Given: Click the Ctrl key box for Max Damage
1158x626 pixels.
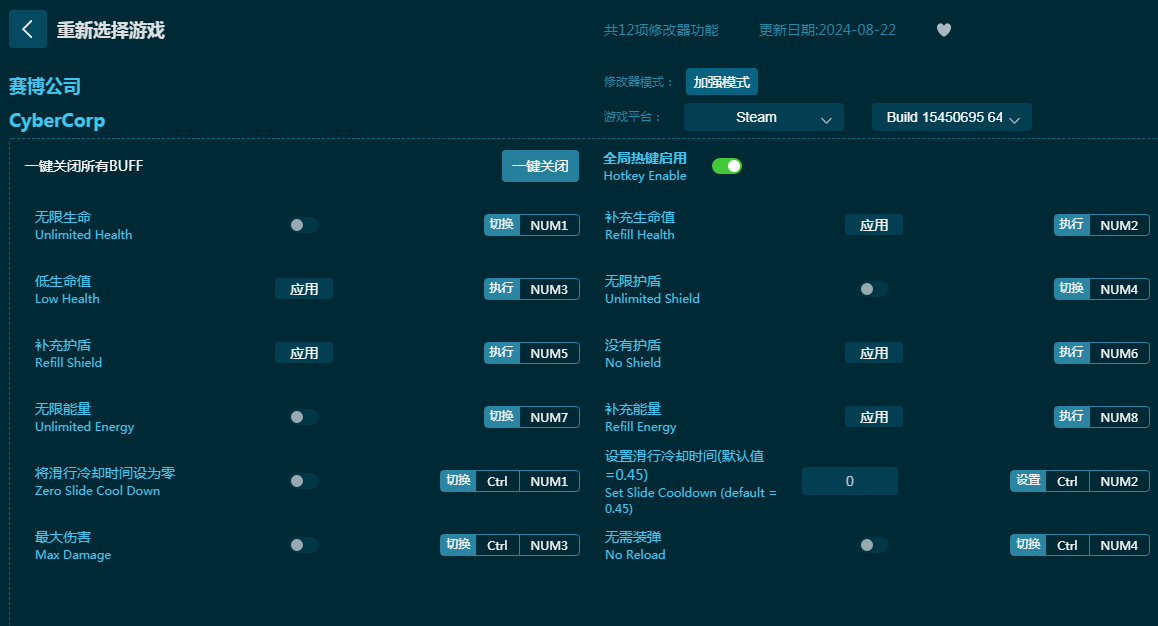Looking at the screenshot, I should pos(497,545).
